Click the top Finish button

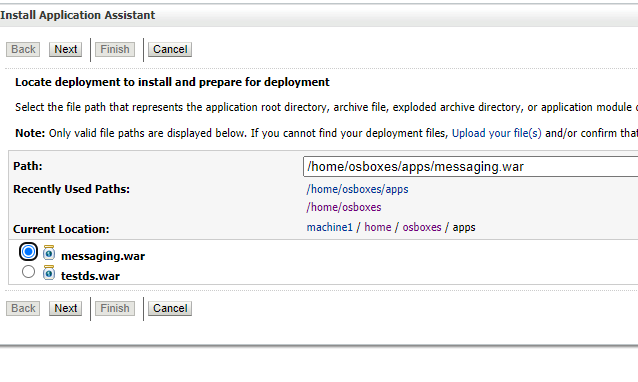point(115,50)
